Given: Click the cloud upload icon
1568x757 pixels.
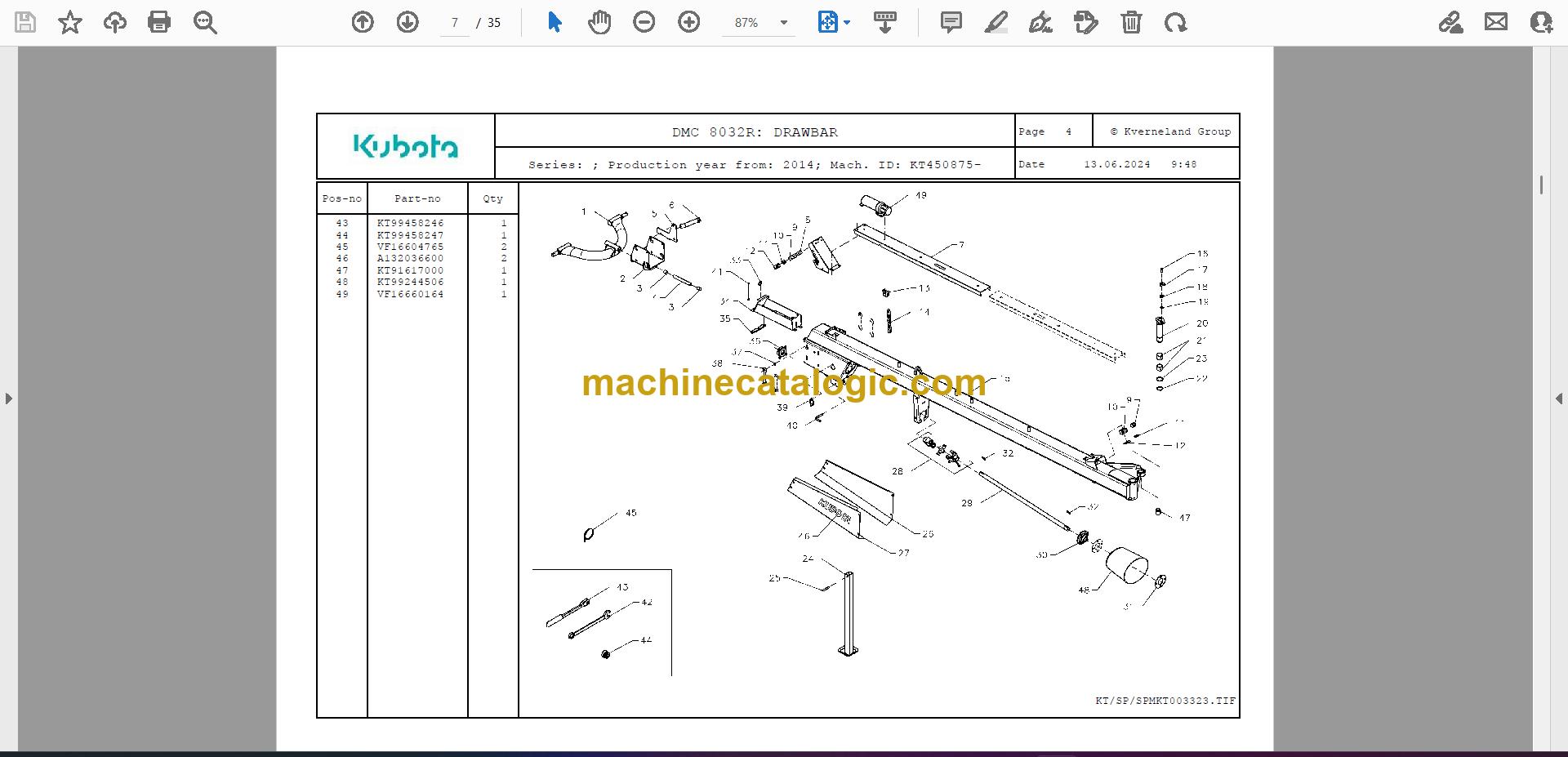Looking at the screenshot, I should 114,22.
